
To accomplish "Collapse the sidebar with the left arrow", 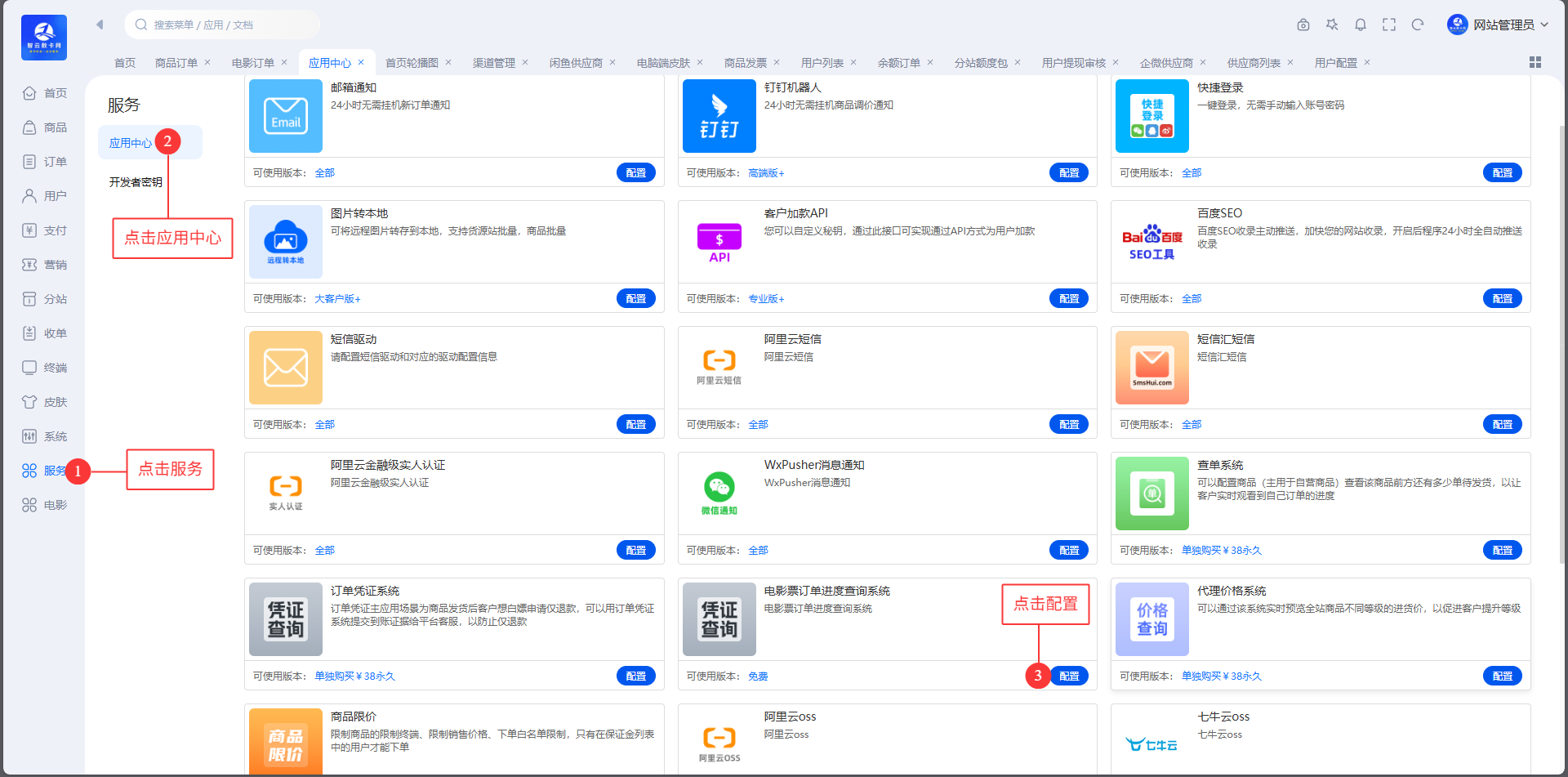I will [100, 25].
